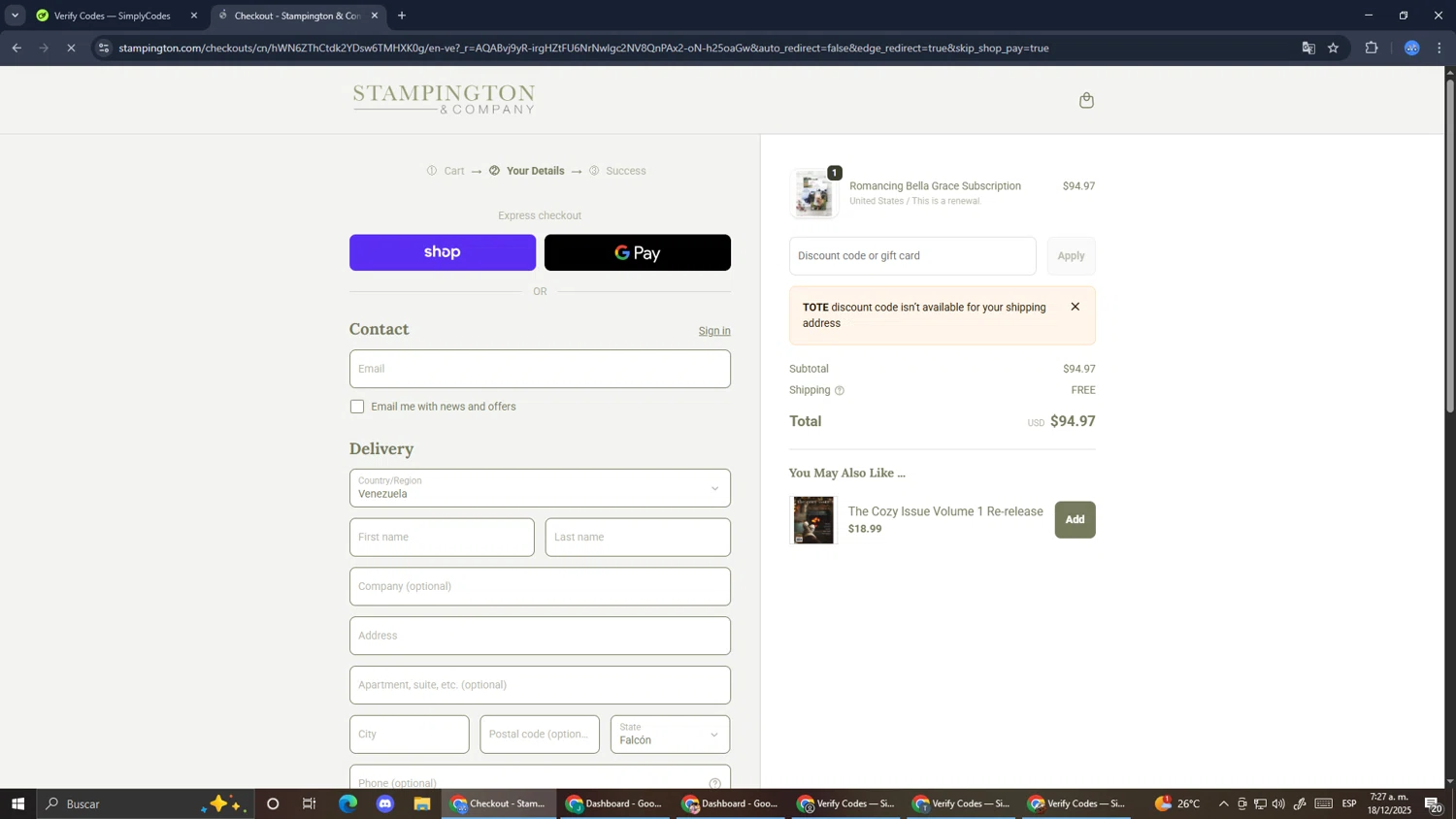Click the Address field
The image size is (1456, 819).
click(x=540, y=637)
